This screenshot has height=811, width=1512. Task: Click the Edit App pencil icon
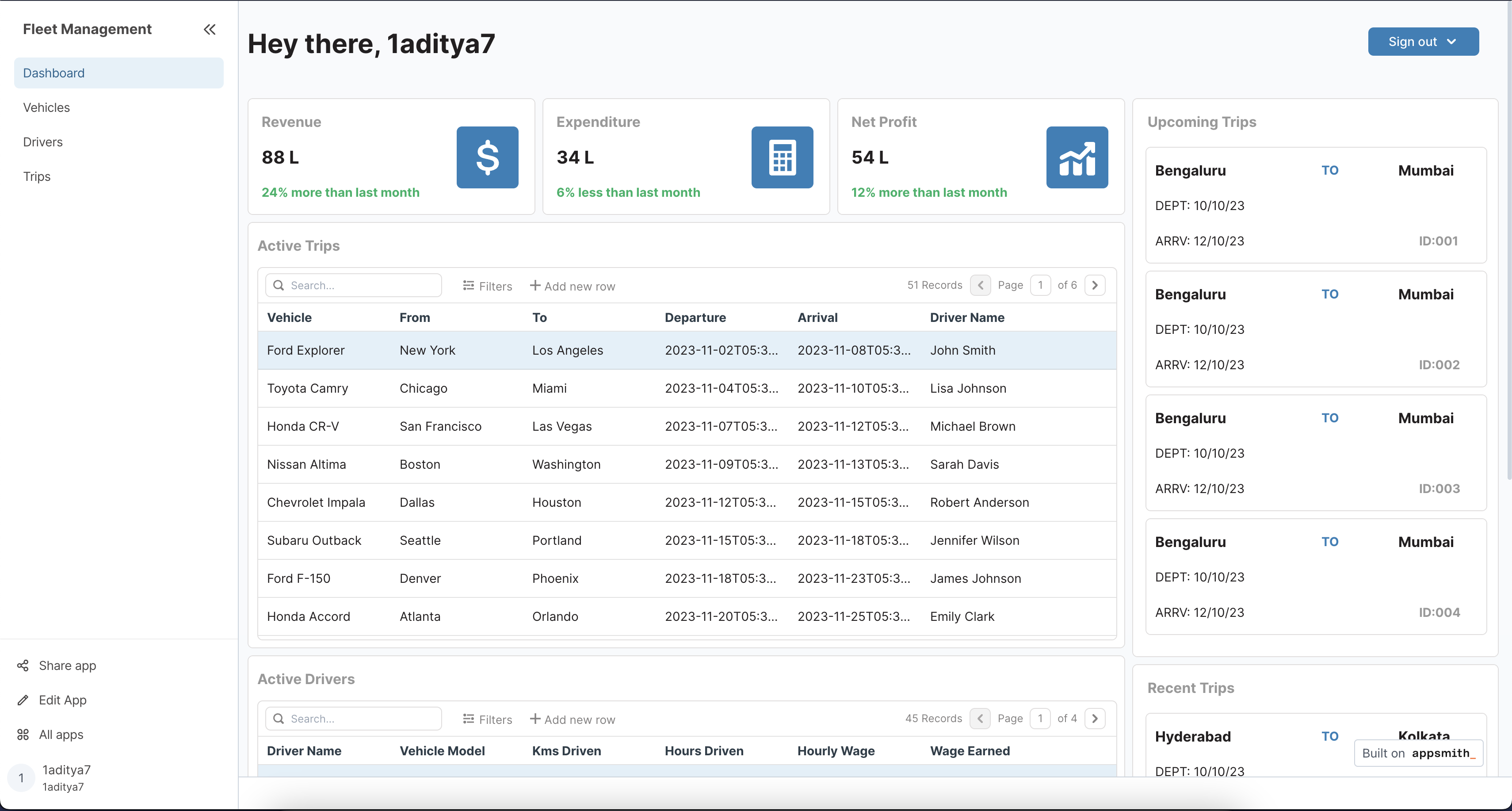[x=23, y=700]
